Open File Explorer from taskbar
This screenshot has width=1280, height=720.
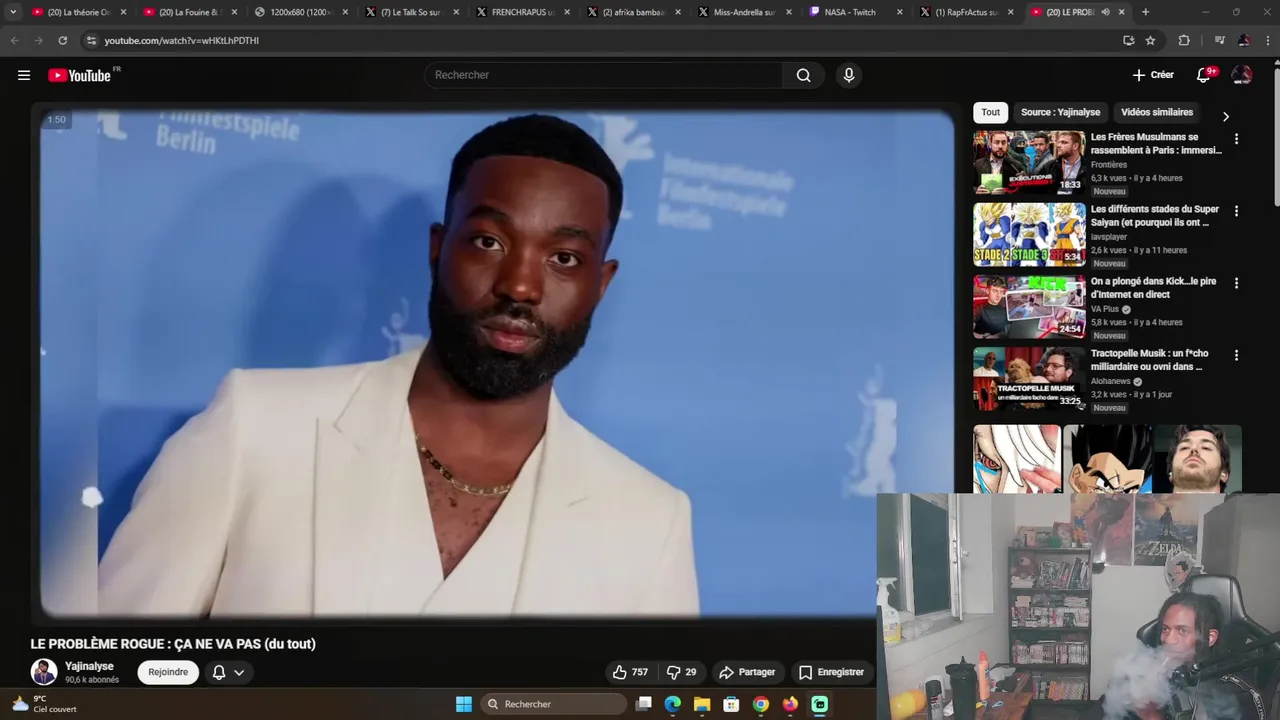702,704
